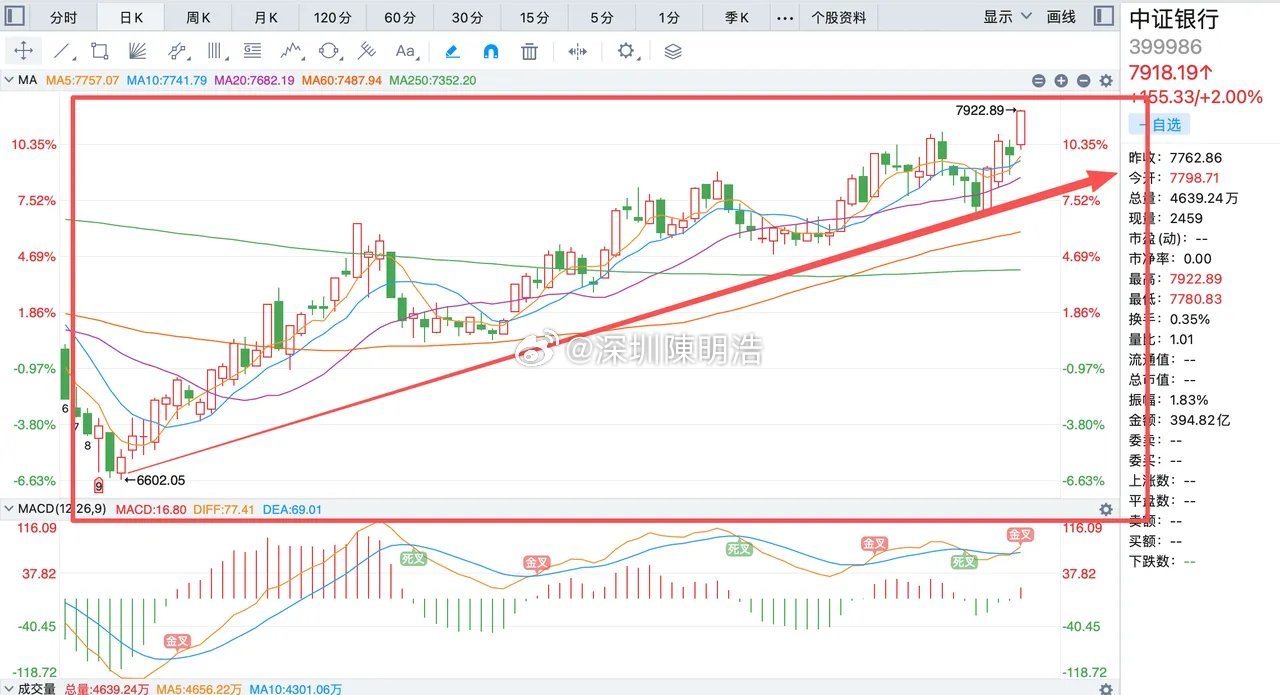Click the MA10:7741.79 label
The height and width of the screenshot is (695, 1280).
coord(167,81)
